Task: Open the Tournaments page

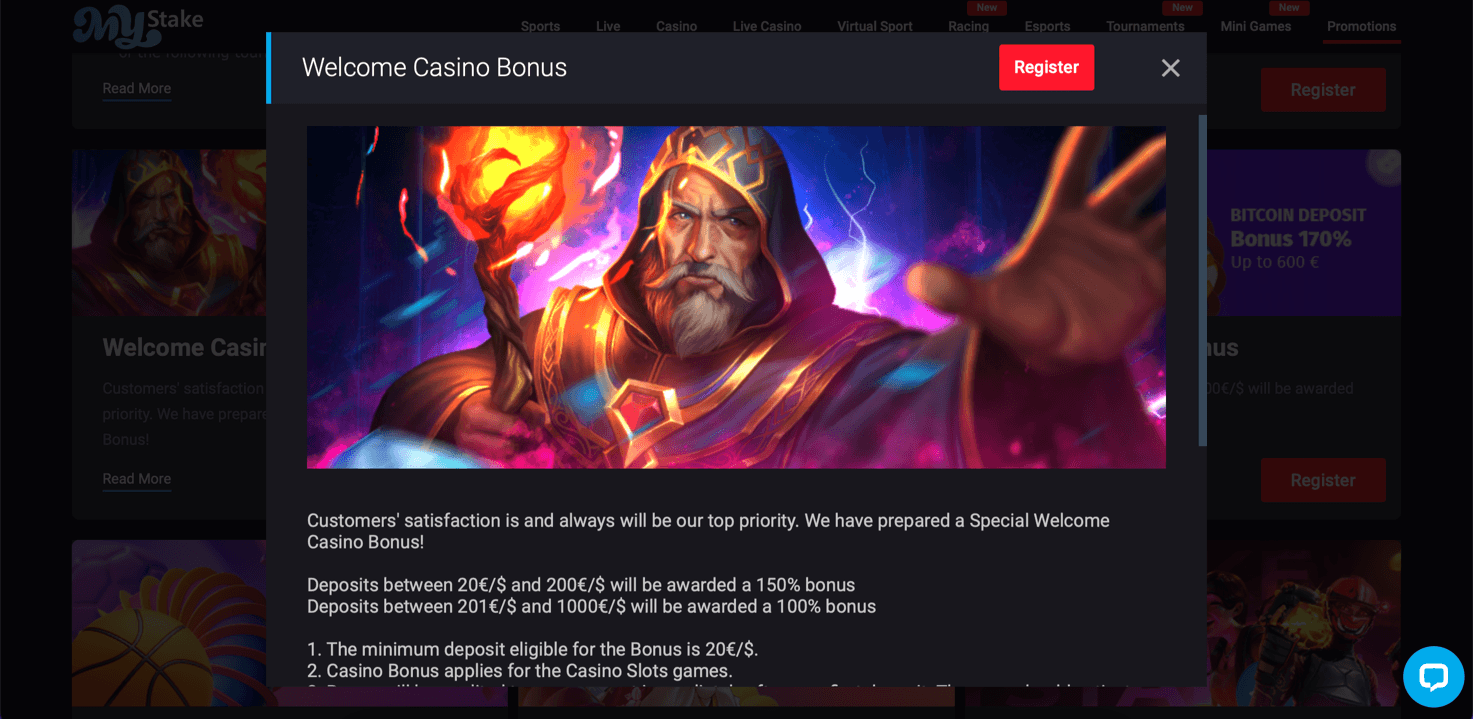Action: [1145, 26]
